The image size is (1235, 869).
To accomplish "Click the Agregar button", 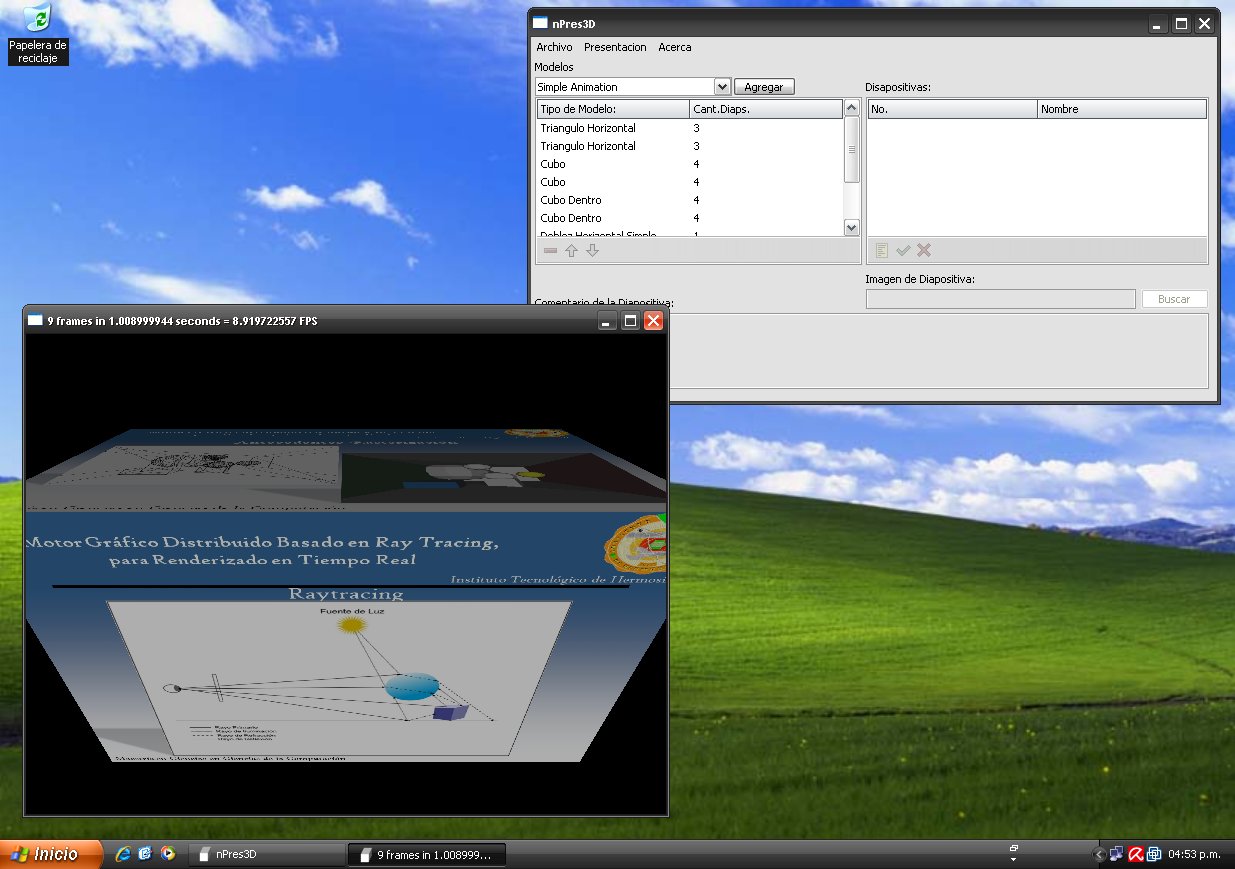I will point(764,87).
